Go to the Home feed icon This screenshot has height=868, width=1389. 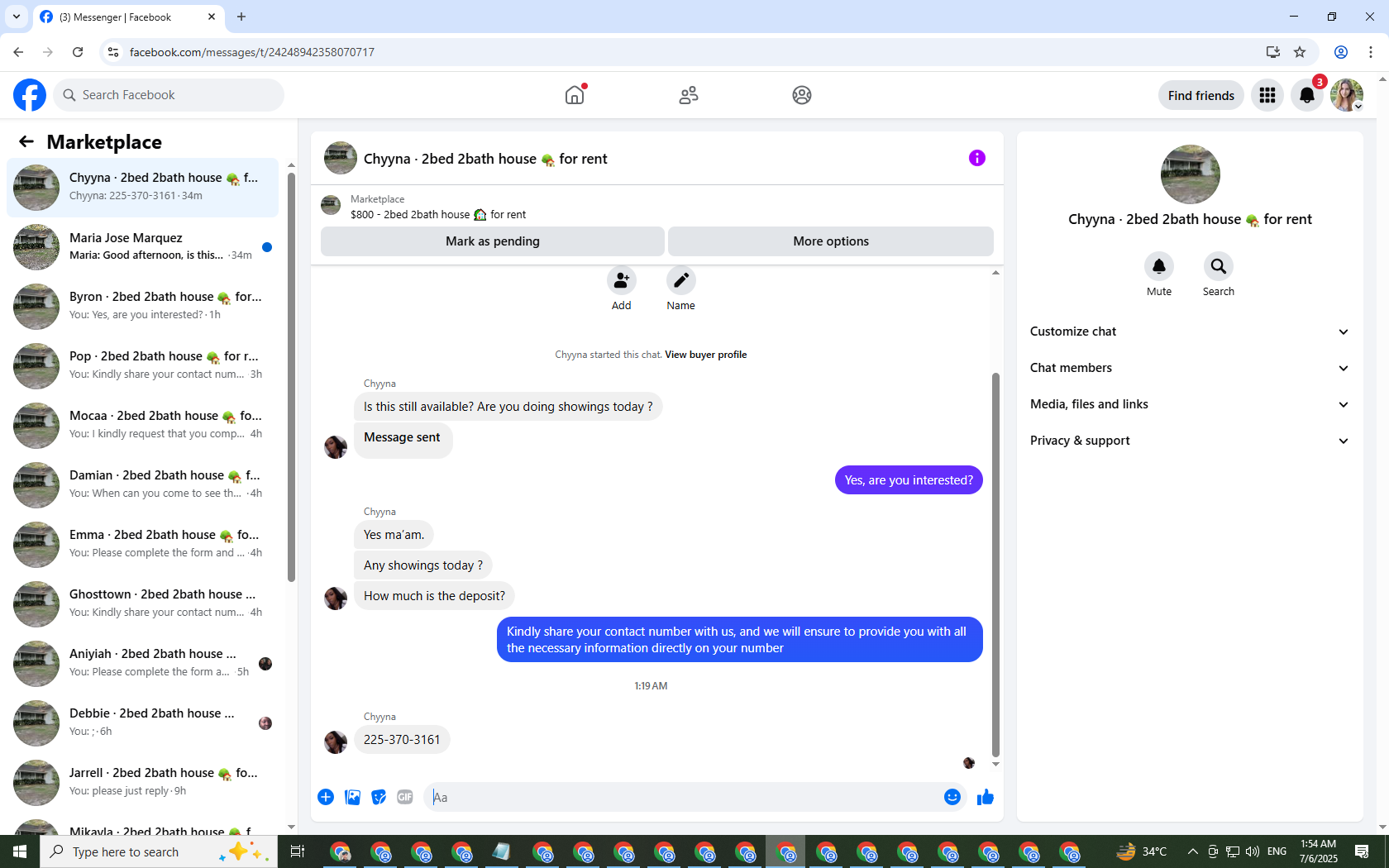[x=575, y=95]
